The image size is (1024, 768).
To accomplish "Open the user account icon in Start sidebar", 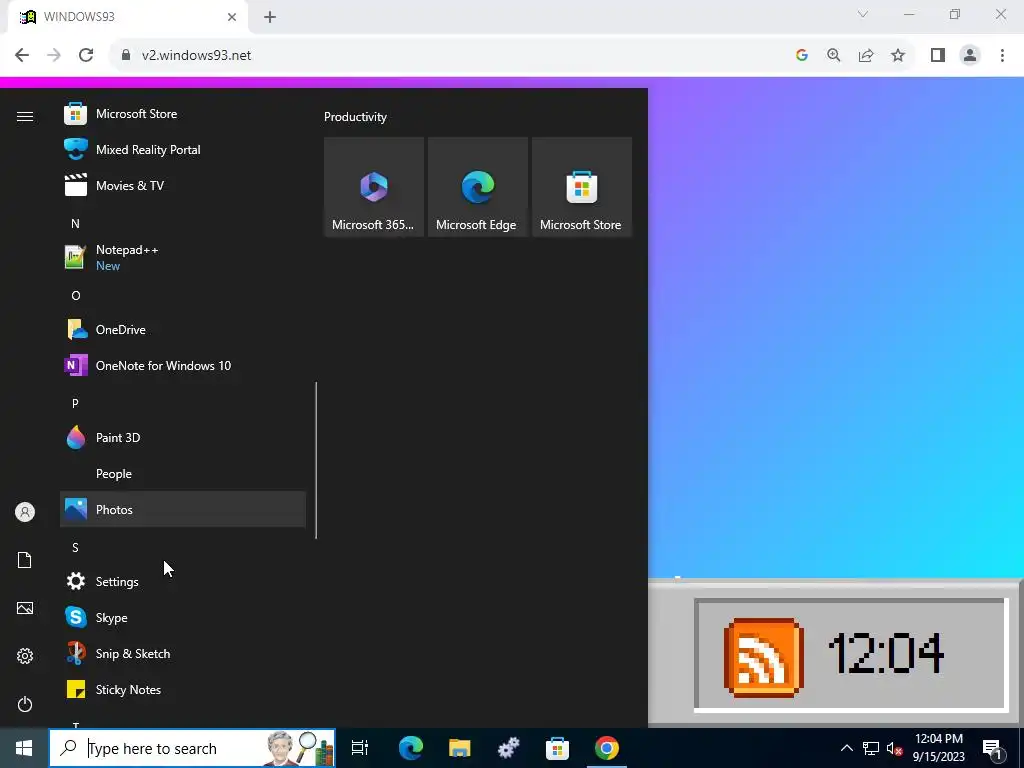I will tap(25, 512).
